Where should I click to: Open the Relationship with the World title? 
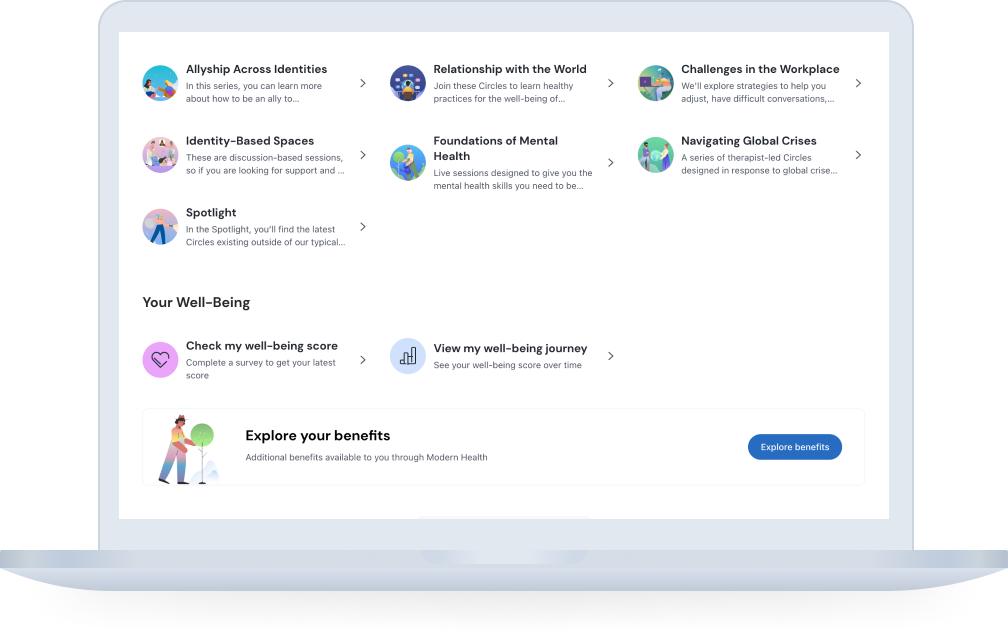tap(510, 69)
